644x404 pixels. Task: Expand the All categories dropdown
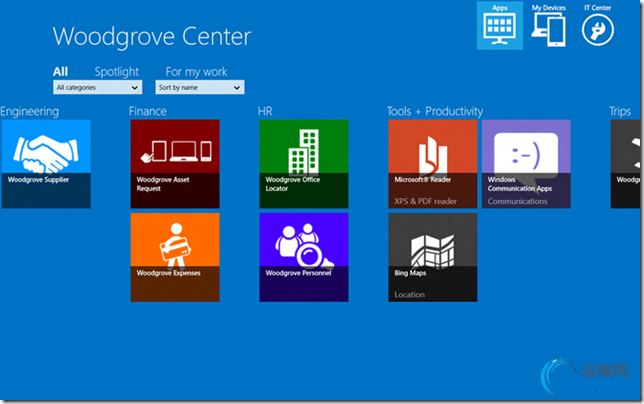[x=98, y=87]
